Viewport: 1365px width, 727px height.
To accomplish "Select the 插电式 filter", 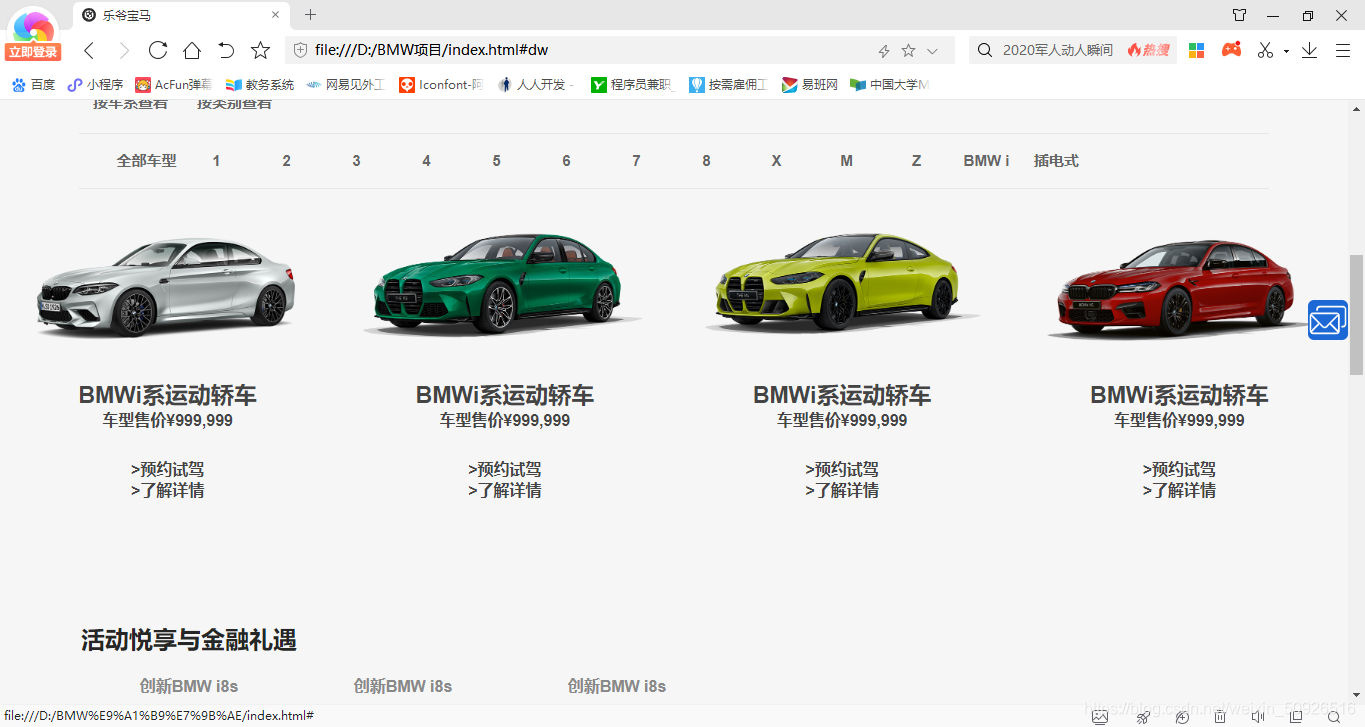I will (x=1056, y=161).
